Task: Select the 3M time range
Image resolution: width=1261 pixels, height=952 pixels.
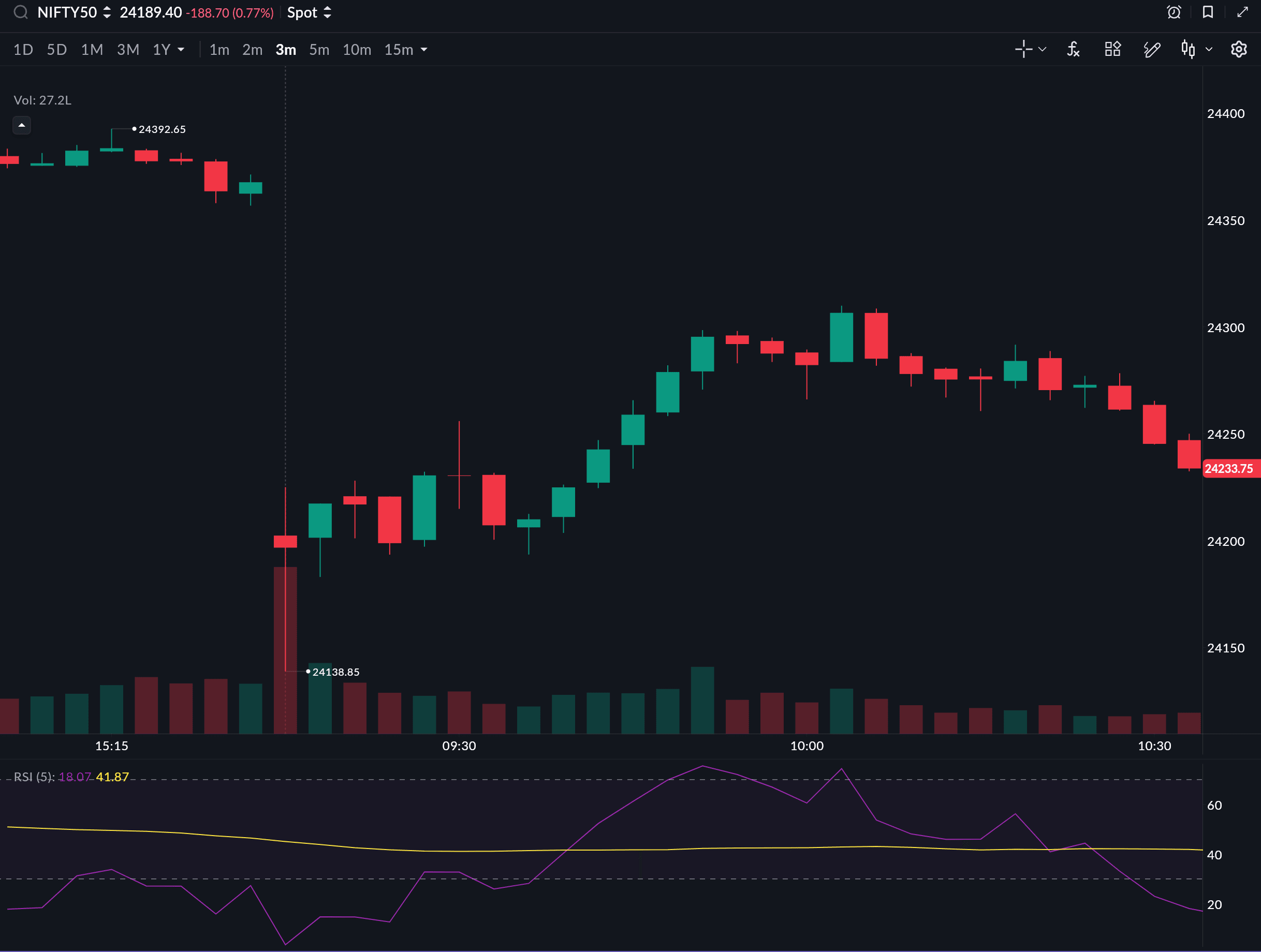Action: pos(128,50)
